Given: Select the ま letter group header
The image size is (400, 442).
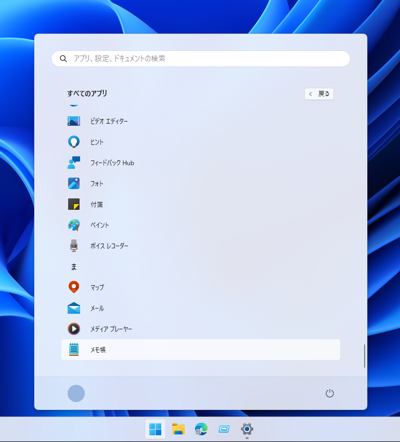Looking at the screenshot, I should [x=74, y=266].
